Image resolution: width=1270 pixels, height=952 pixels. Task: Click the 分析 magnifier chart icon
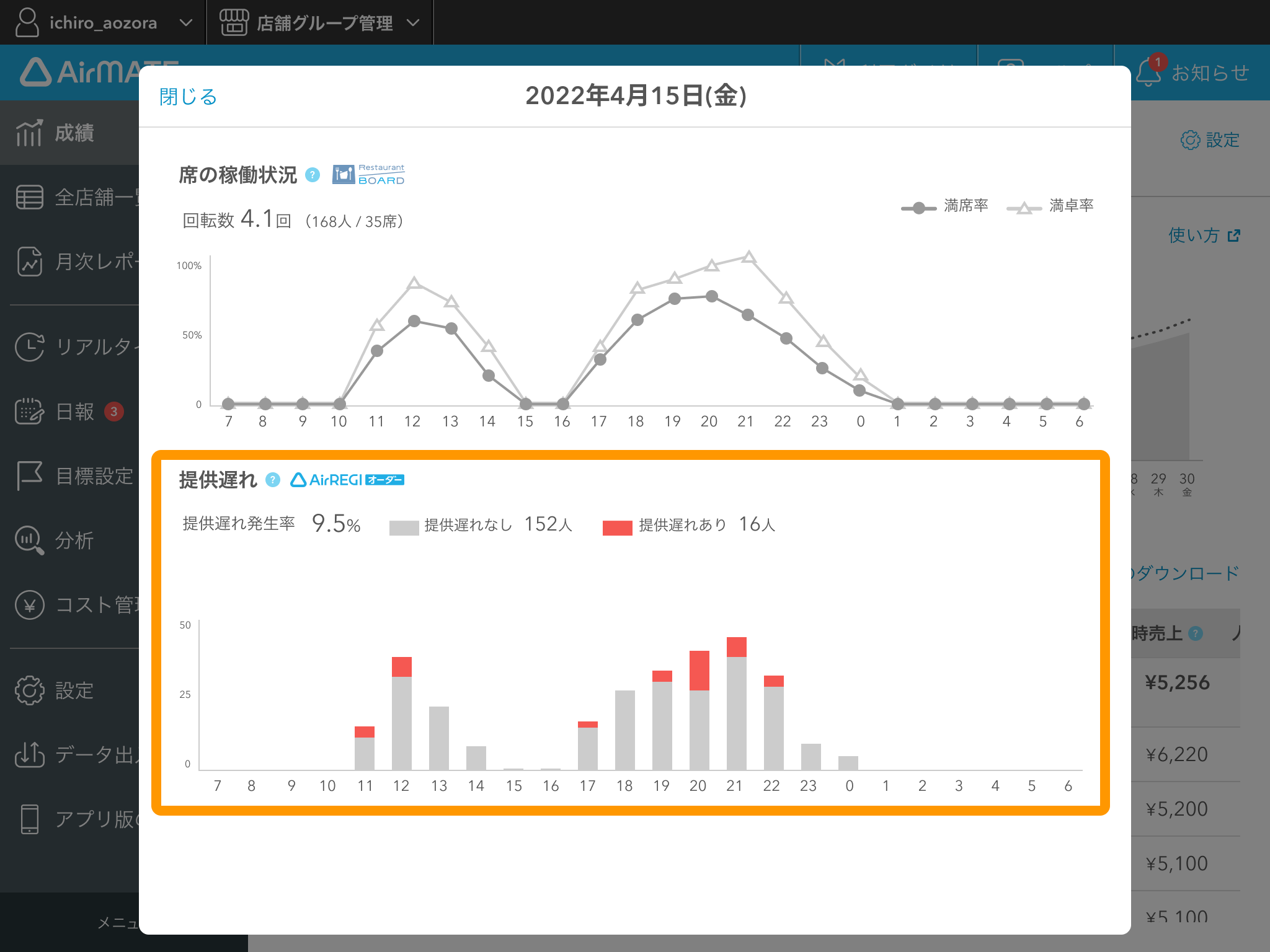pos(29,540)
